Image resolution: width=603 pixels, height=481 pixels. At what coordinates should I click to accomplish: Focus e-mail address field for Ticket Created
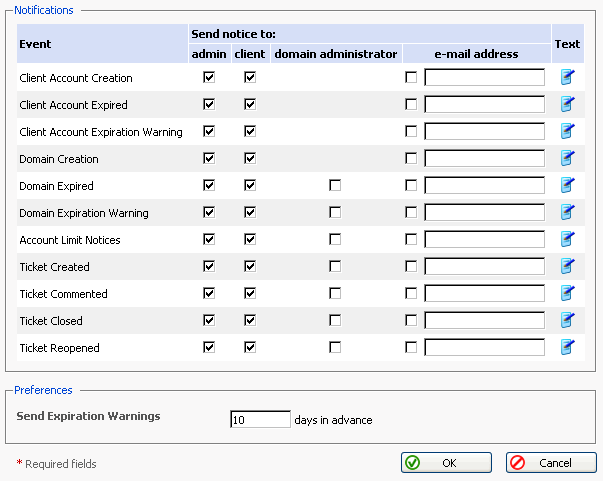point(485,266)
